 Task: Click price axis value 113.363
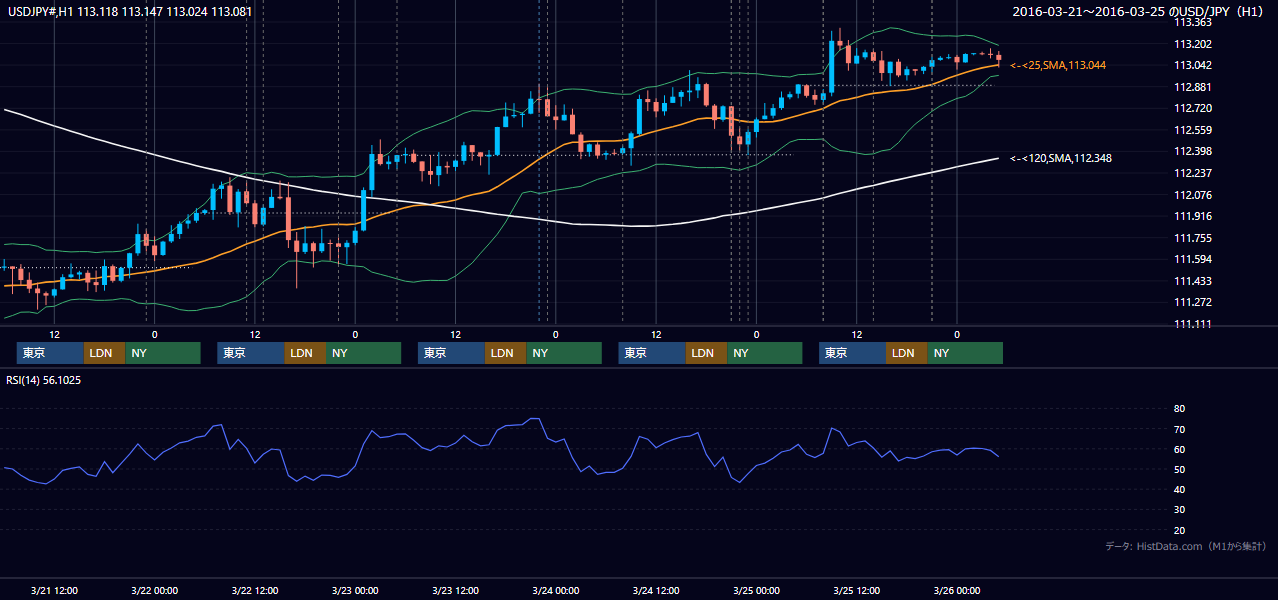point(1192,22)
